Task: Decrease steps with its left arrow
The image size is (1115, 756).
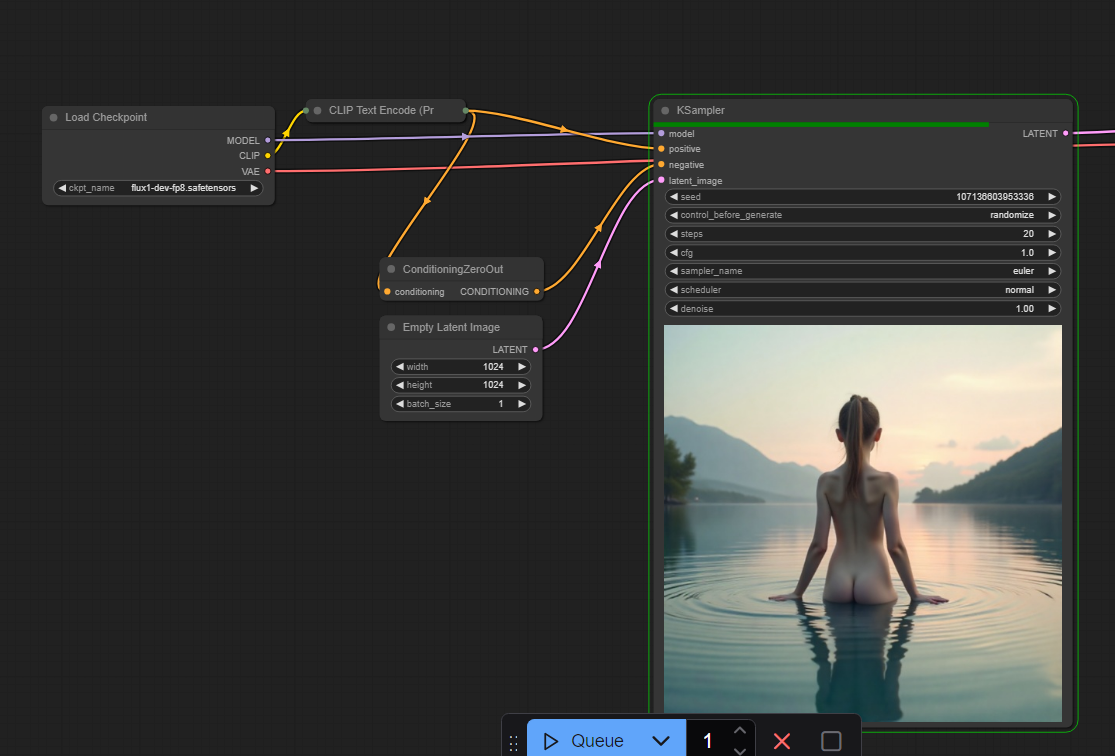Action: tap(673, 234)
